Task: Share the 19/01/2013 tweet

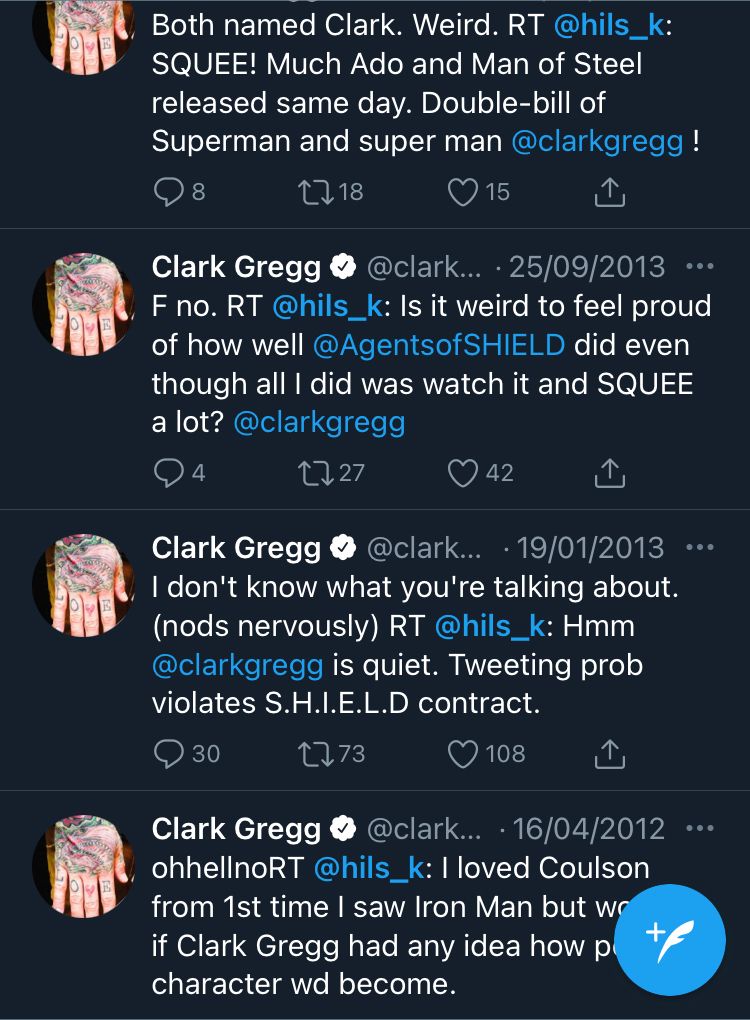Action: 609,753
